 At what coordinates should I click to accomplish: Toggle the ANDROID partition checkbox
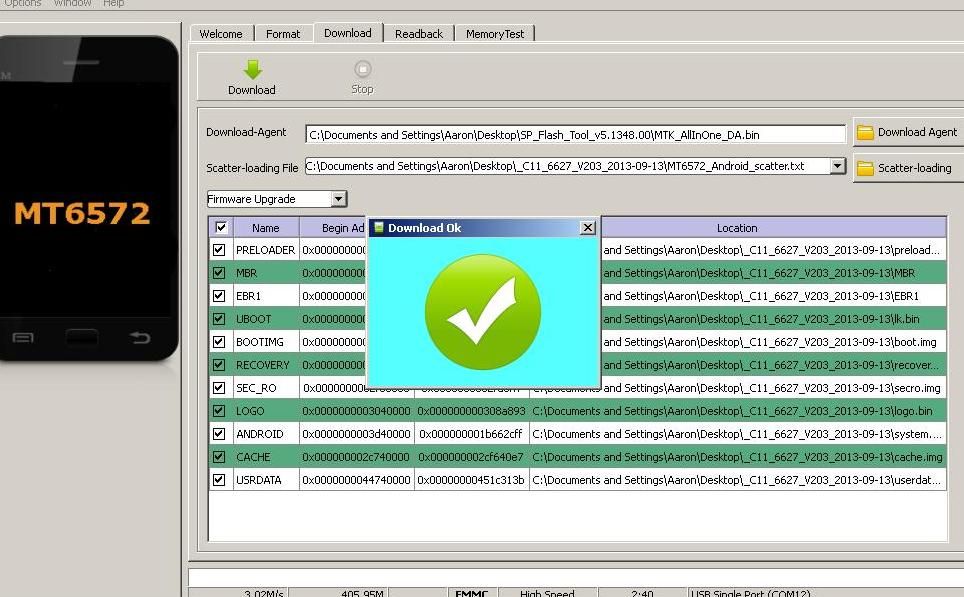tap(219, 434)
